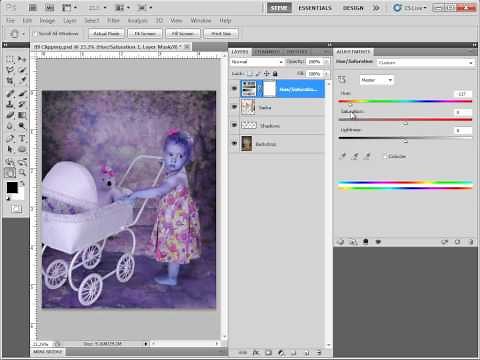The height and width of the screenshot is (360, 480).
Task: Open Mini Bridge from application bar
Action: 49,7
